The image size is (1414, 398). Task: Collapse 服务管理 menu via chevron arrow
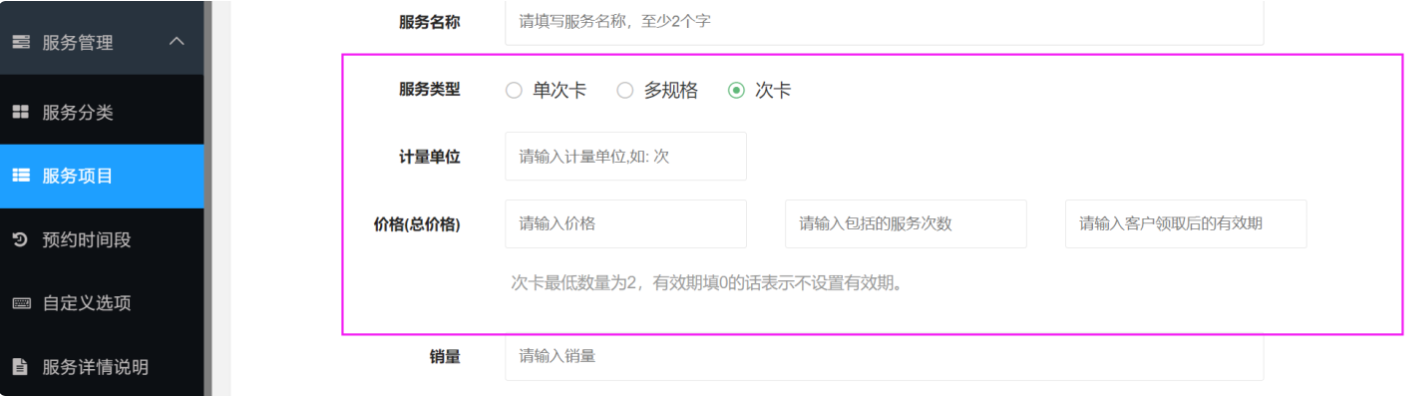(x=177, y=42)
